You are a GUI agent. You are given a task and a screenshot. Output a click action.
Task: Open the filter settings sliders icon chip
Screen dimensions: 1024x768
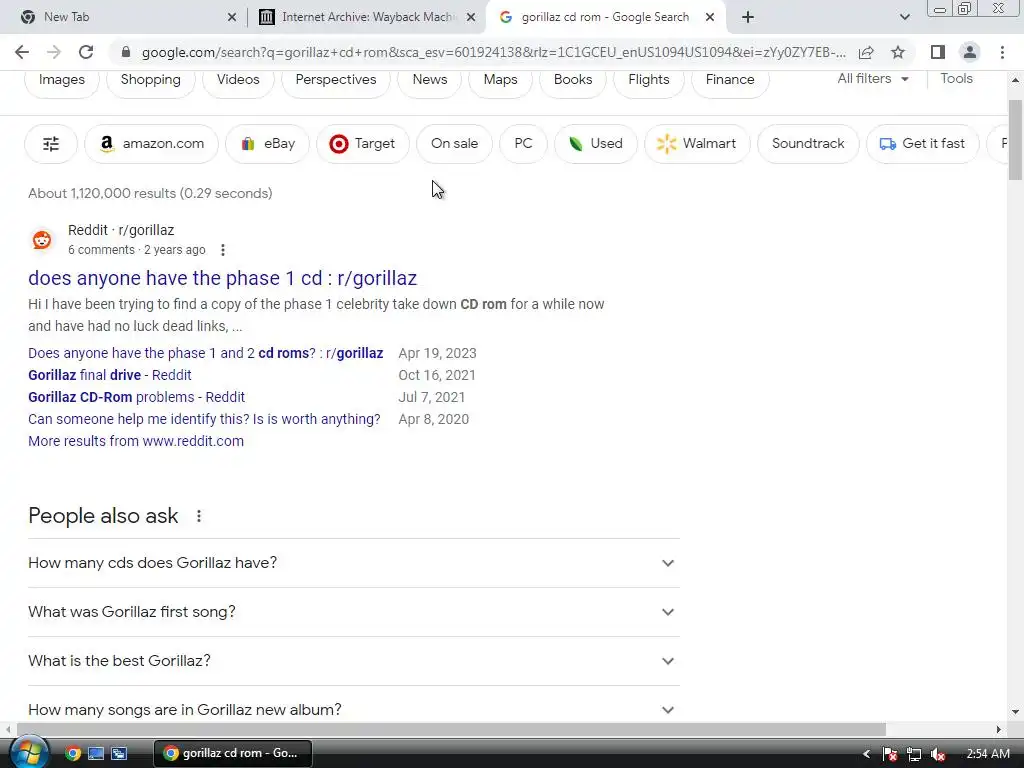pyautogui.click(x=51, y=144)
